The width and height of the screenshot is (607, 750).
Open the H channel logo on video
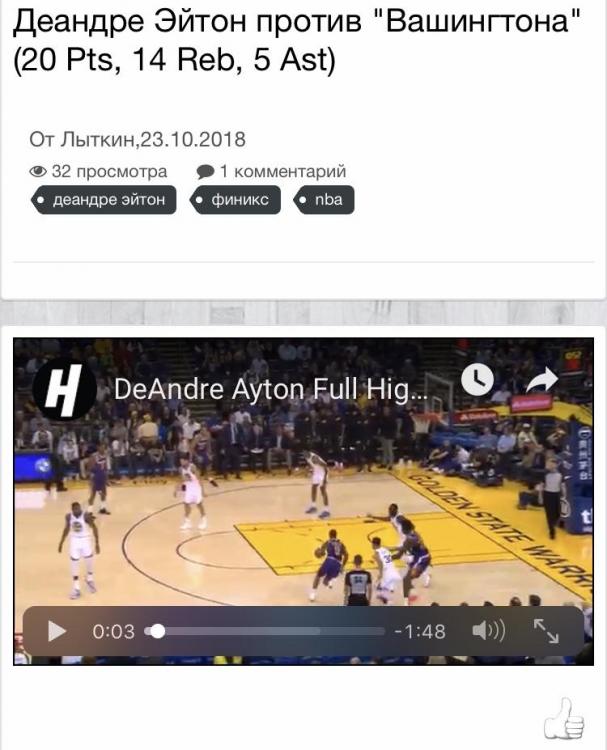coord(65,389)
